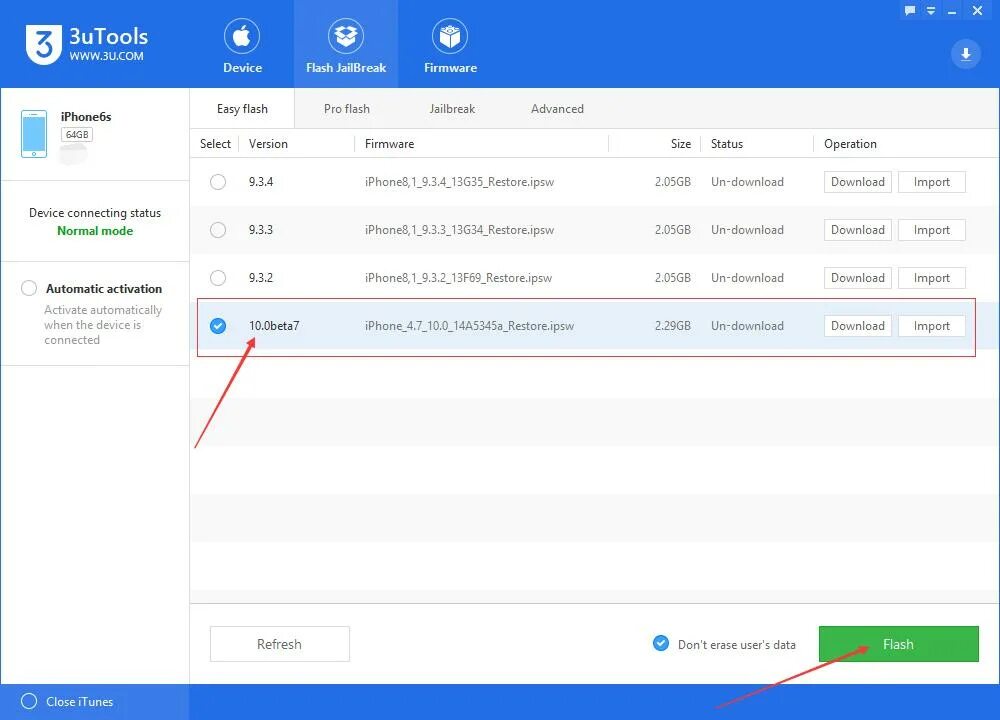Click iPhone_4.7_10.0_14A5345a_Restore.ipsw file name
Screen dimensions: 1000x720
click(x=469, y=325)
